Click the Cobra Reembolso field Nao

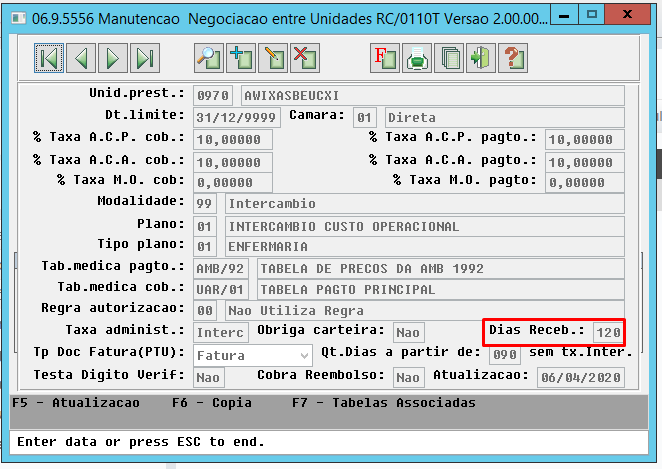[408, 377]
